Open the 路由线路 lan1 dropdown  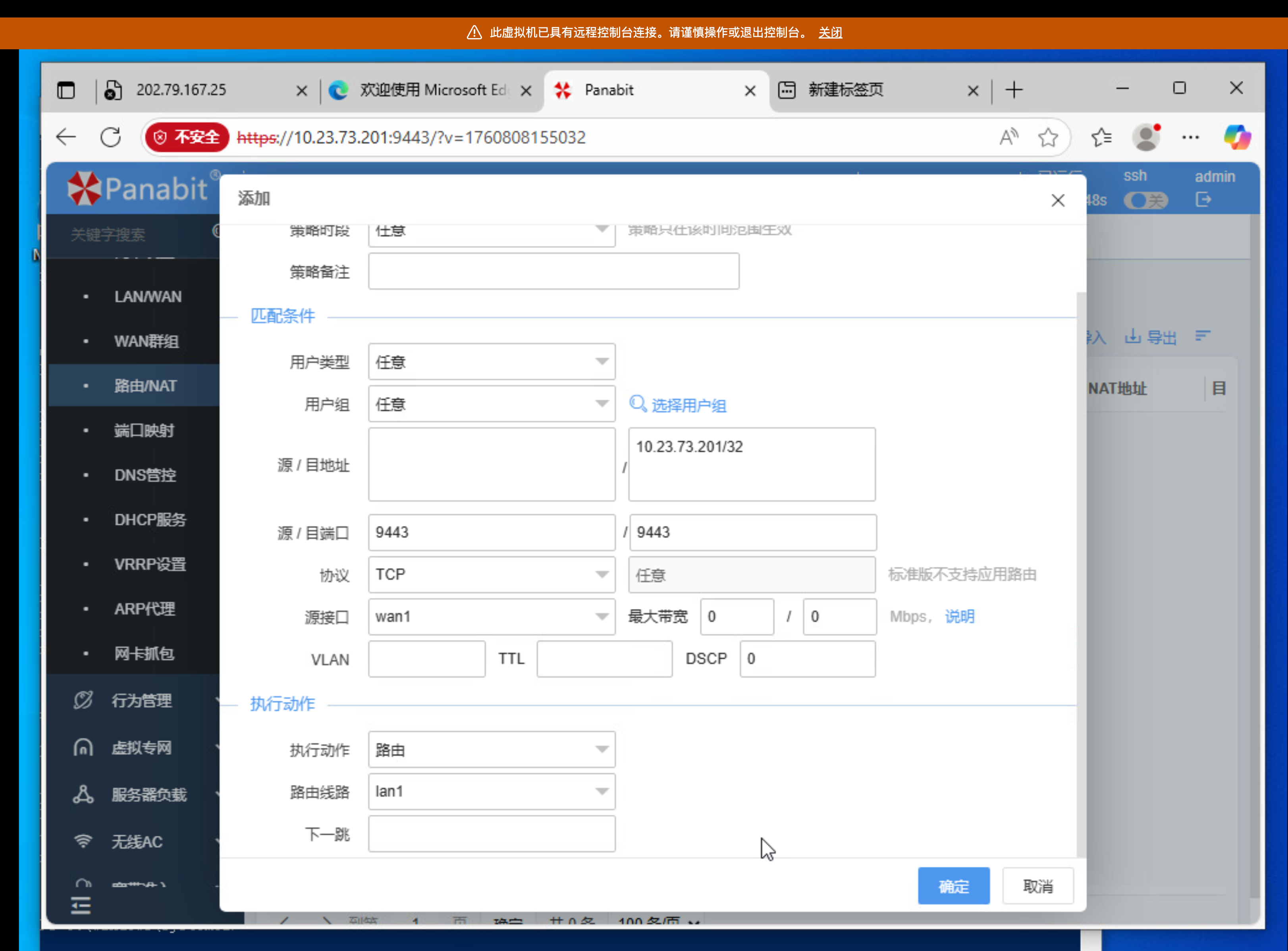click(491, 792)
